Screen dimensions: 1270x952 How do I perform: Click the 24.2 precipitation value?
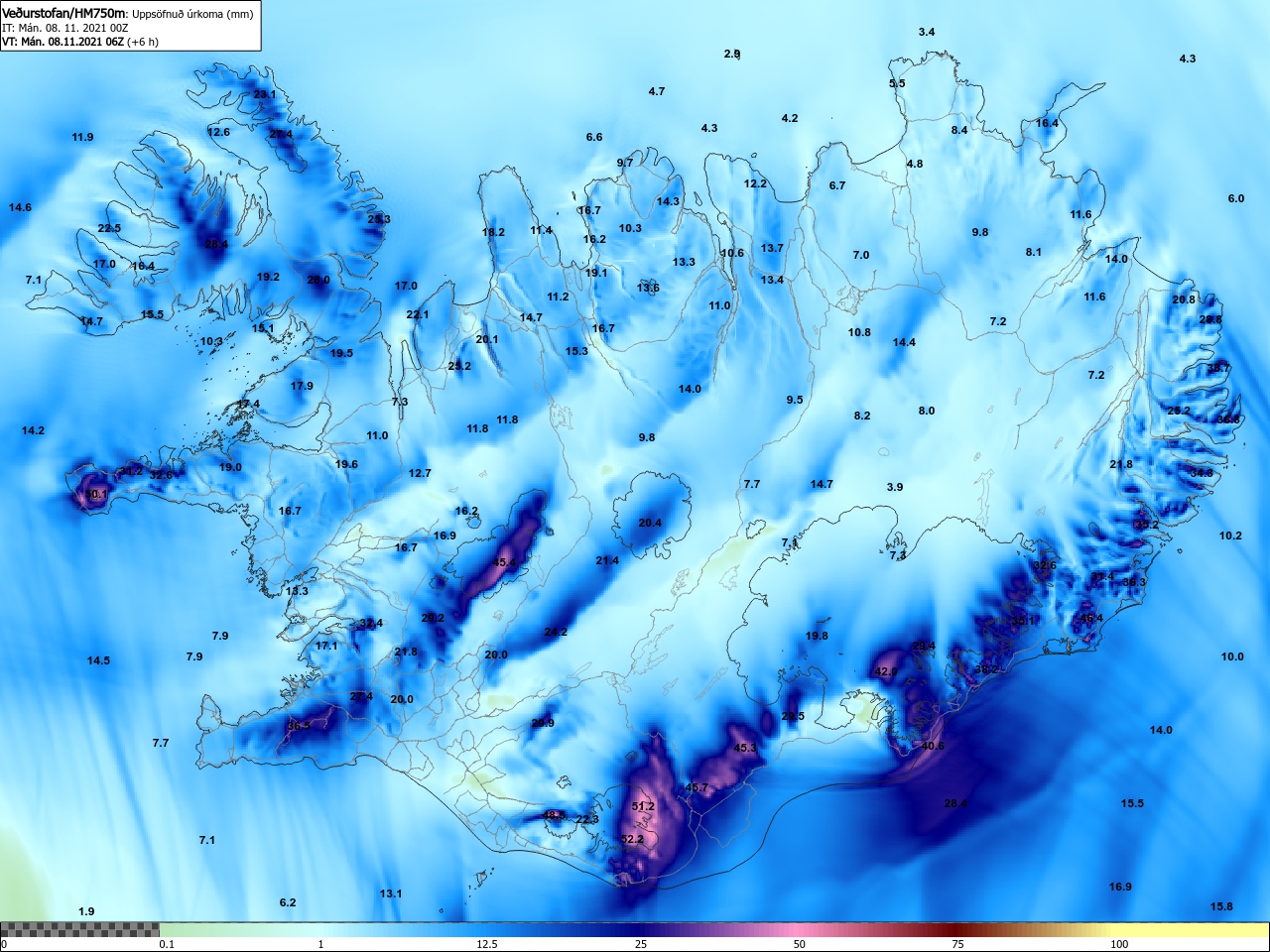(x=556, y=632)
